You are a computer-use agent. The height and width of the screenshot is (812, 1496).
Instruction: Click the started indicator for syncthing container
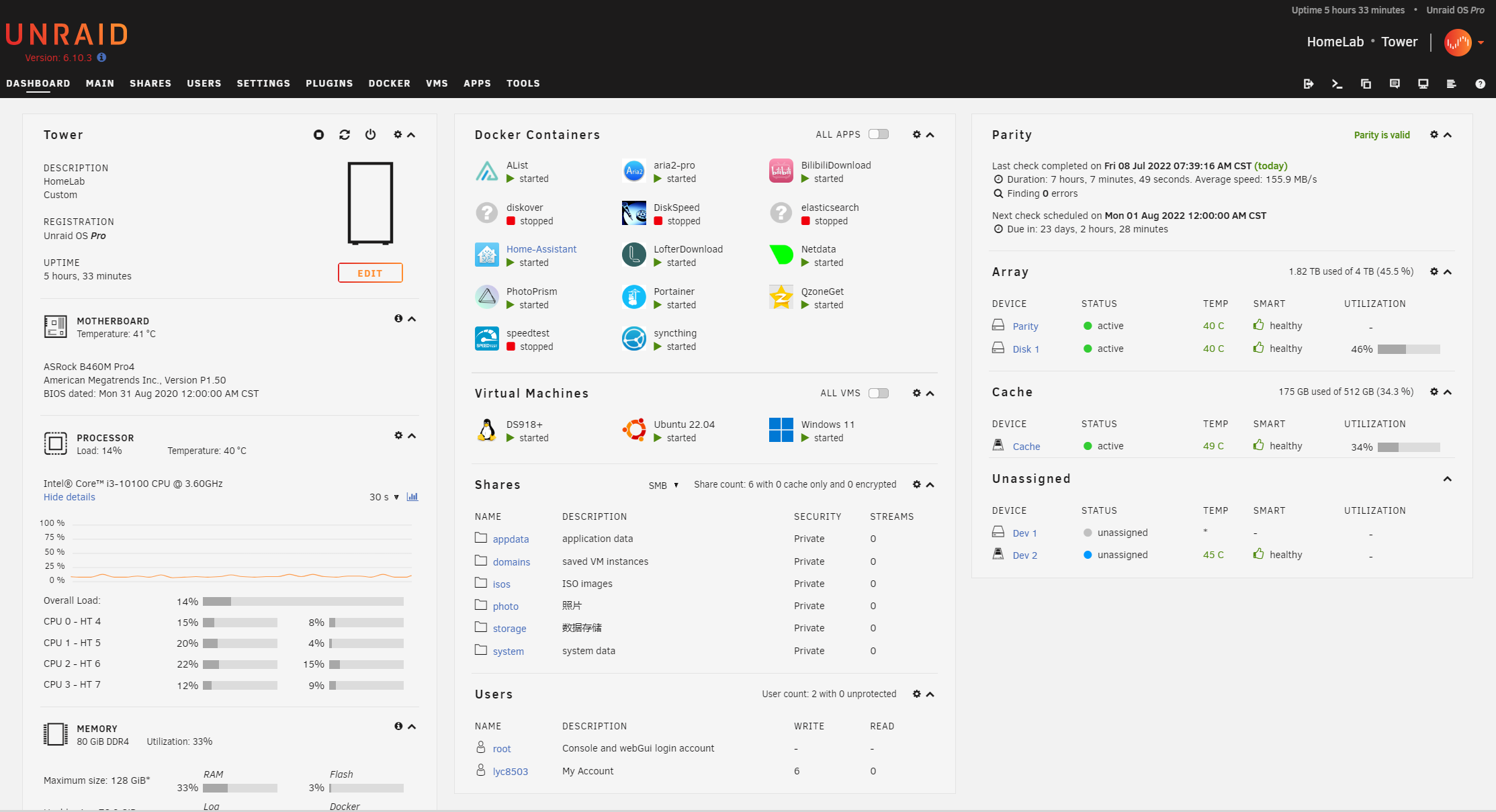[x=677, y=347]
